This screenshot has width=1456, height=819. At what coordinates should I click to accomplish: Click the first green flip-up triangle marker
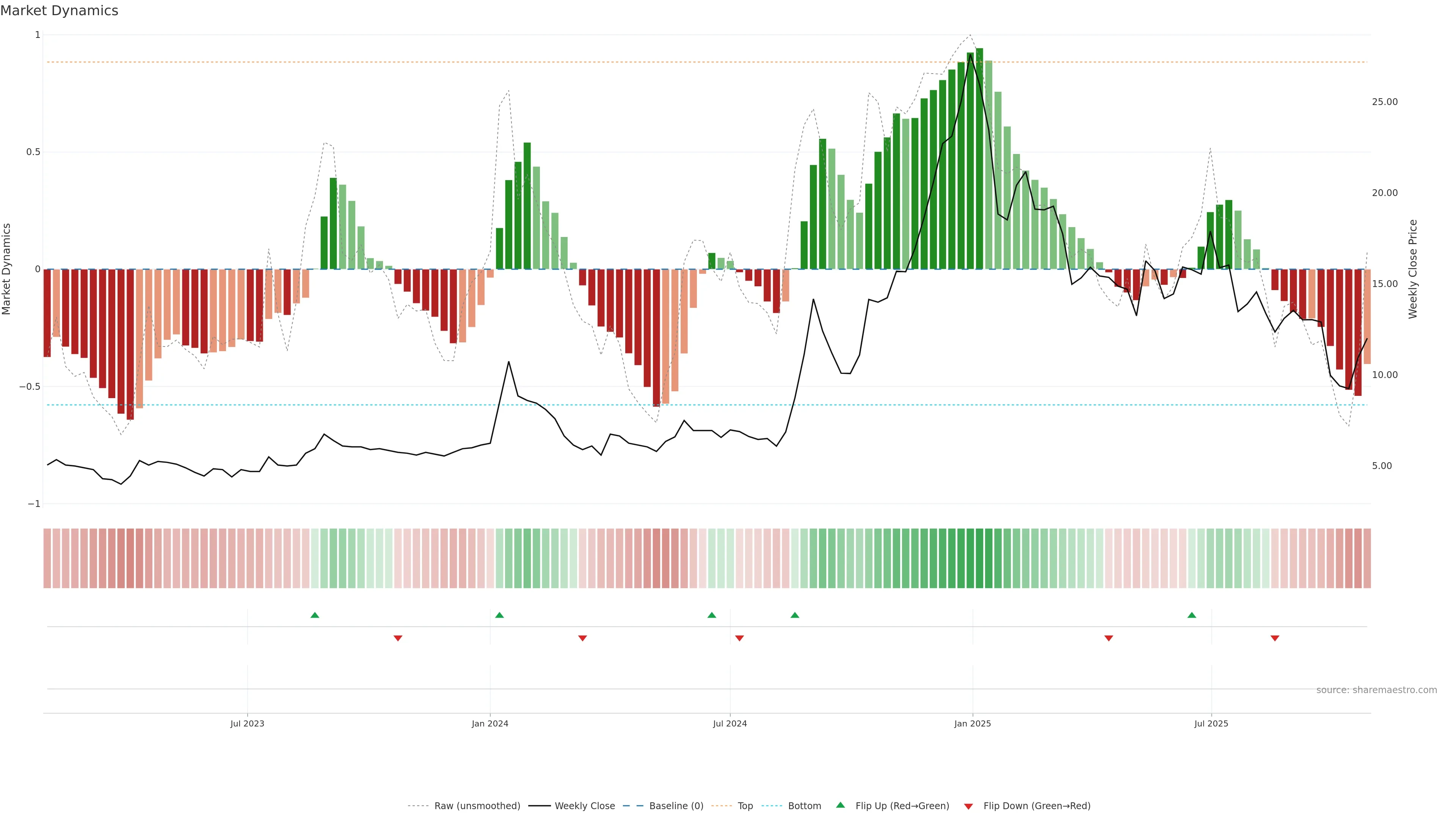point(315,615)
